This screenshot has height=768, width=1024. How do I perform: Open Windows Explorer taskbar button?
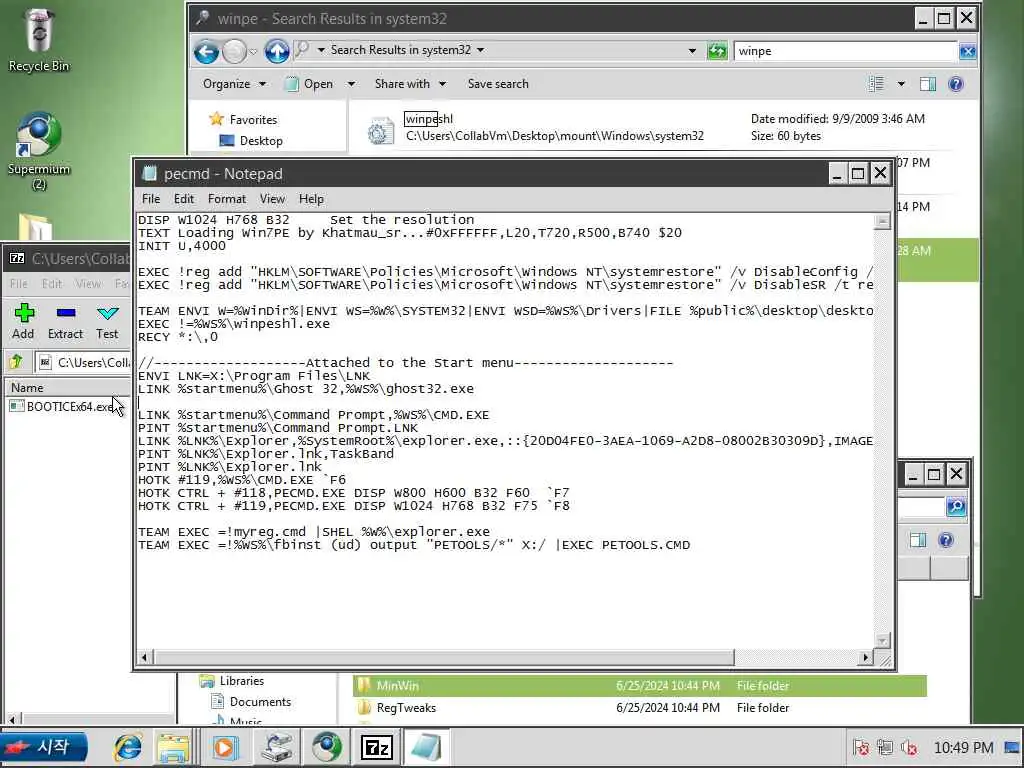[172, 748]
